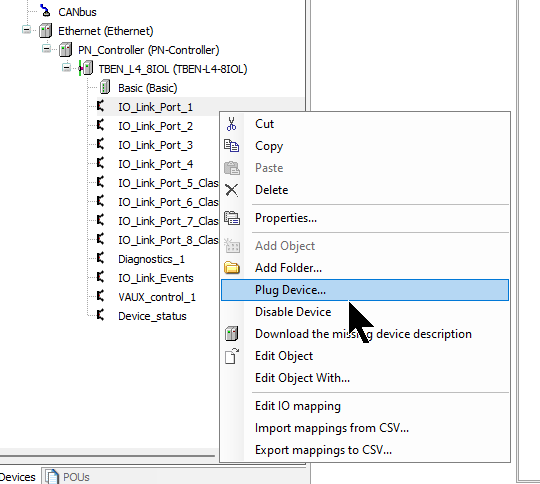Select Disable Device menu entry

(x=365, y=312)
